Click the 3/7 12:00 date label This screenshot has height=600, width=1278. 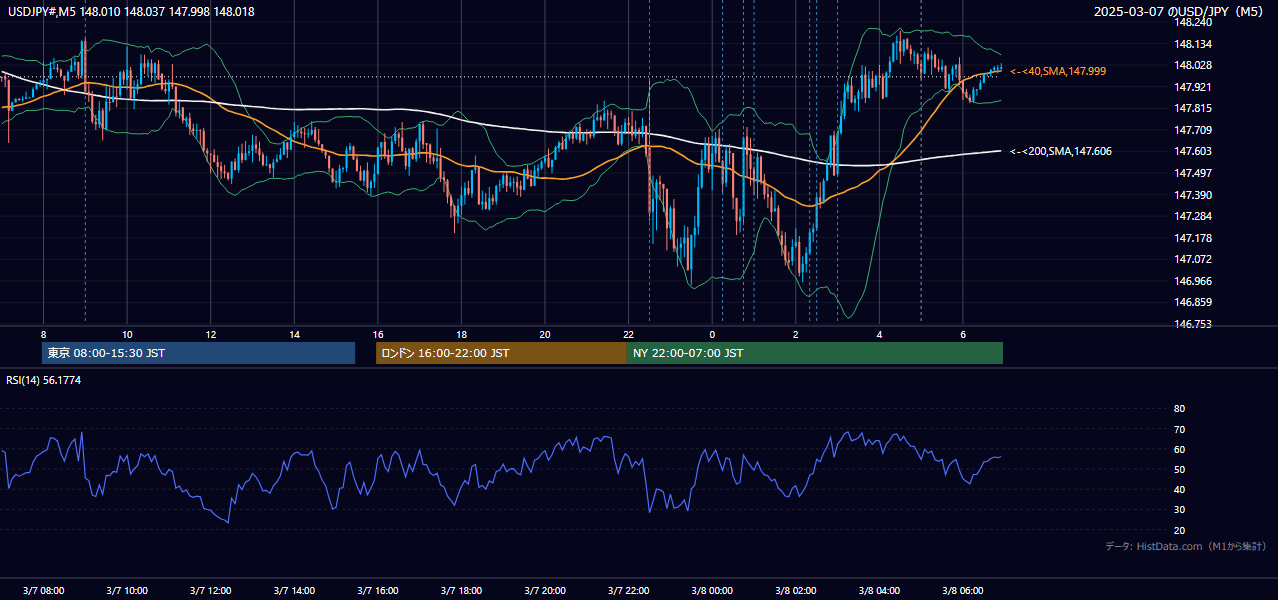(210, 591)
